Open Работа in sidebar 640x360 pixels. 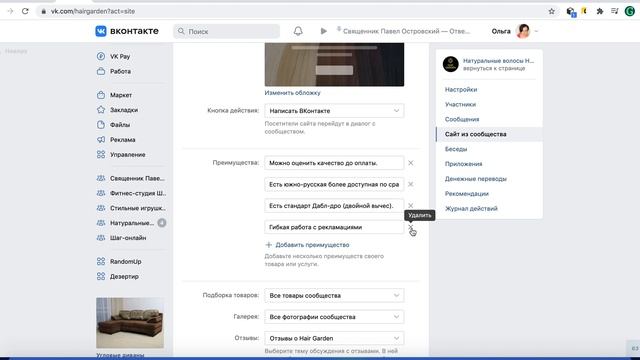tap(120, 71)
